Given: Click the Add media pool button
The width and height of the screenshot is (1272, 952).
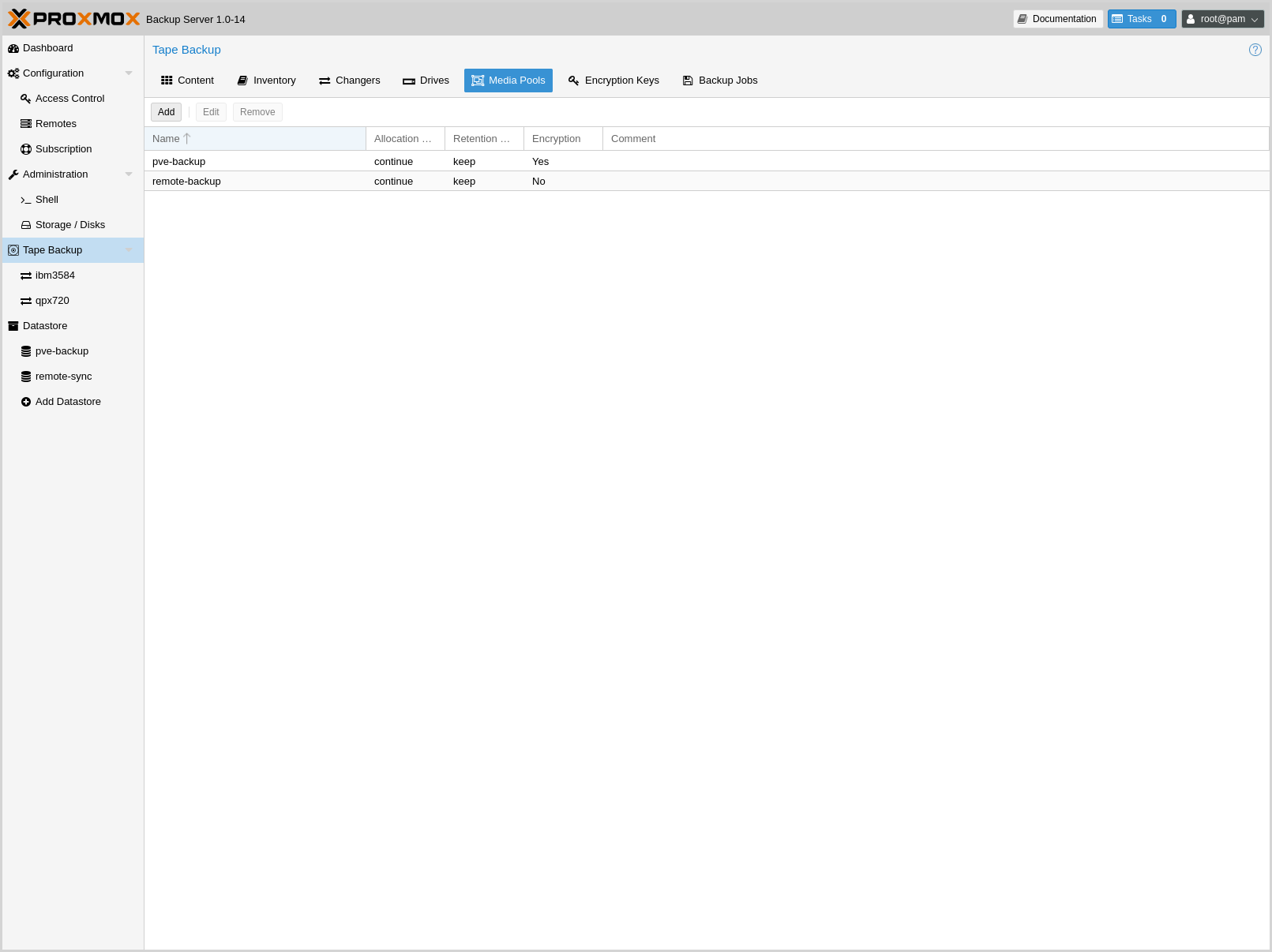Looking at the screenshot, I should (166, 112).
